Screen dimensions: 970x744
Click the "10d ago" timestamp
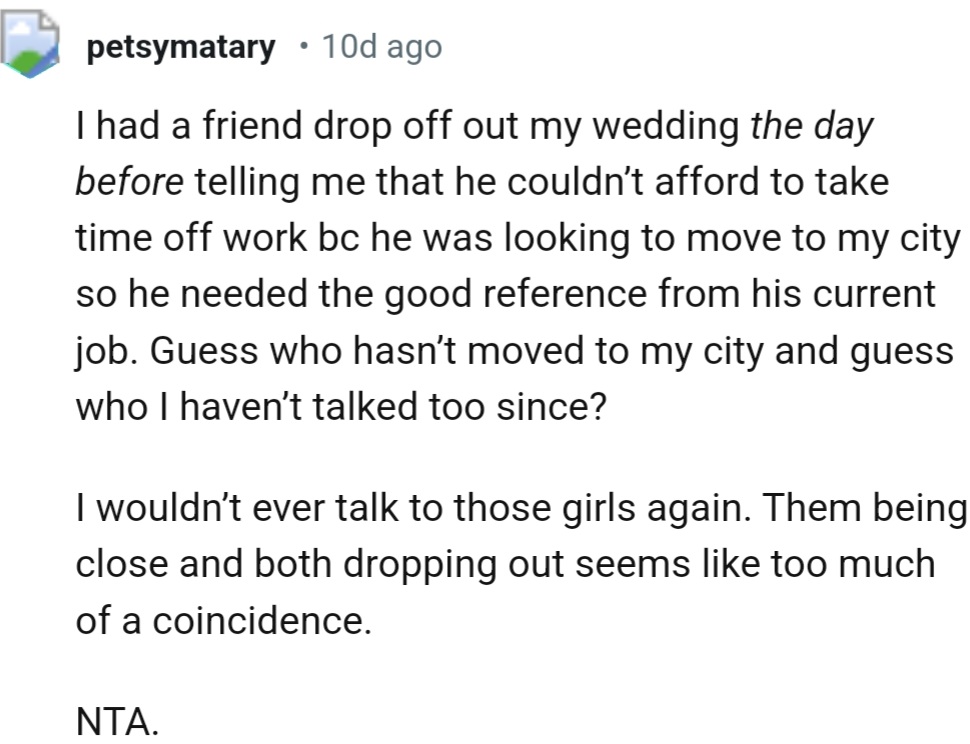tap(381, 47)
